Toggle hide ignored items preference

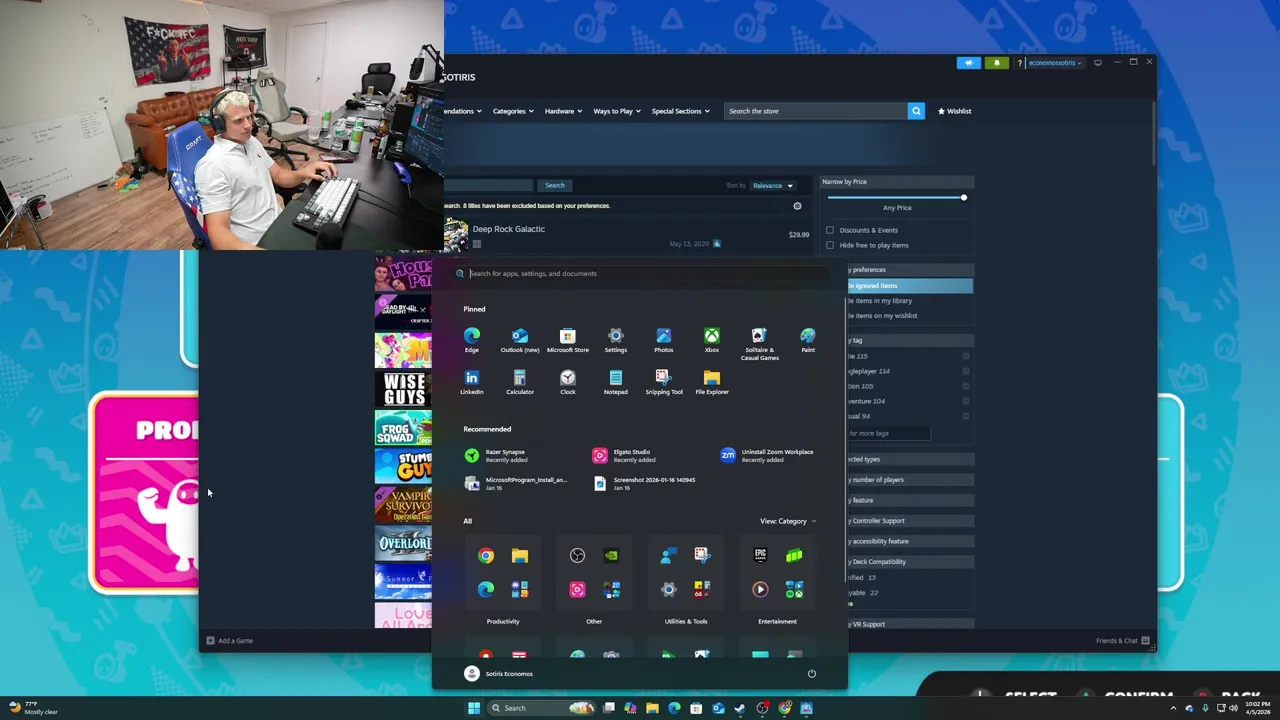[x=909, y=286]
